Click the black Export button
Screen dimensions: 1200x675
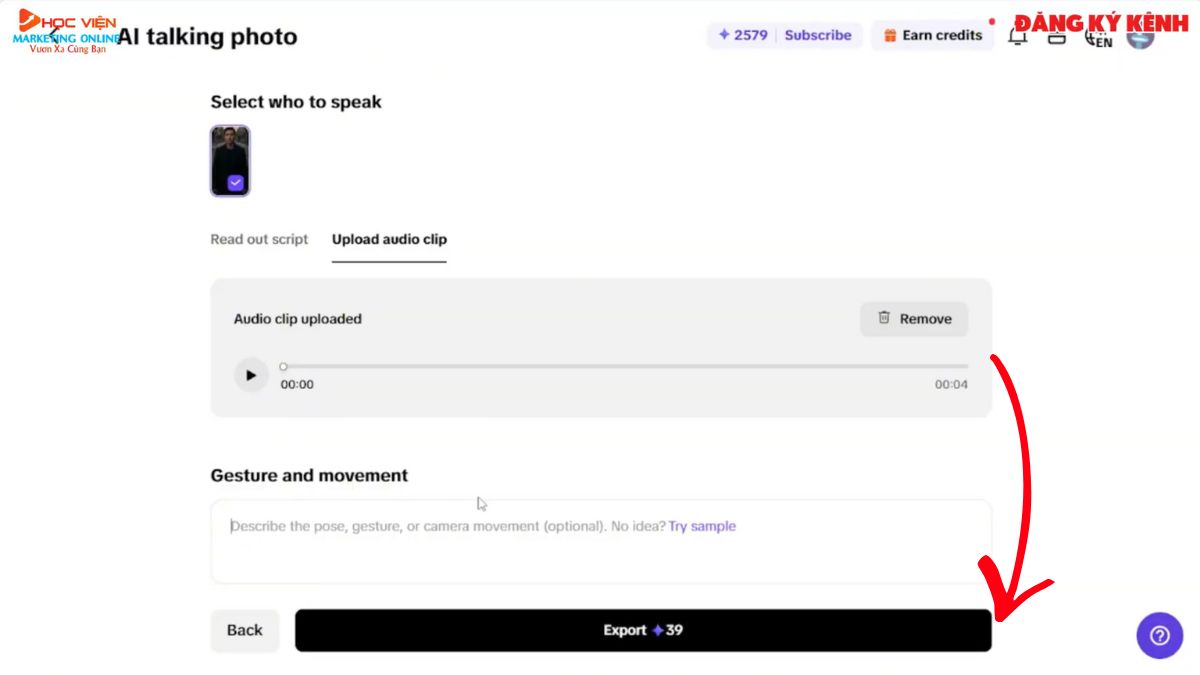point(642,630)
